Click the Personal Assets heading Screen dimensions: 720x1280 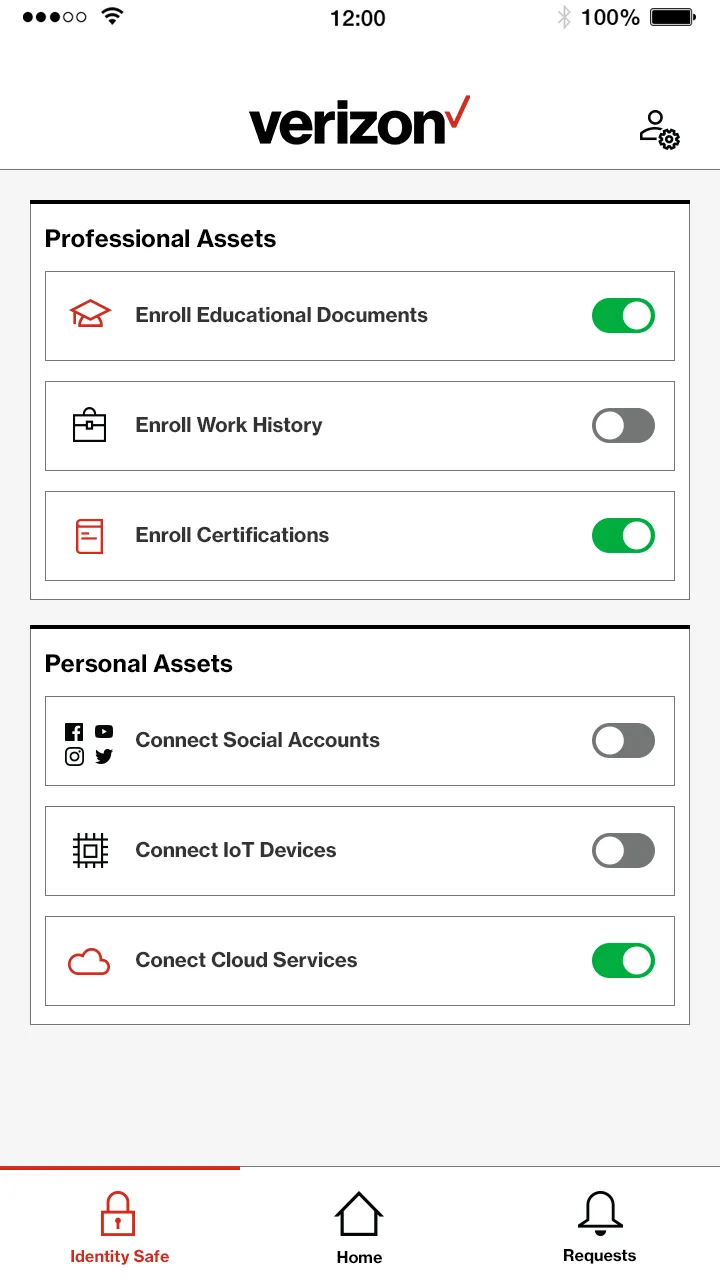tap(139, 664)
